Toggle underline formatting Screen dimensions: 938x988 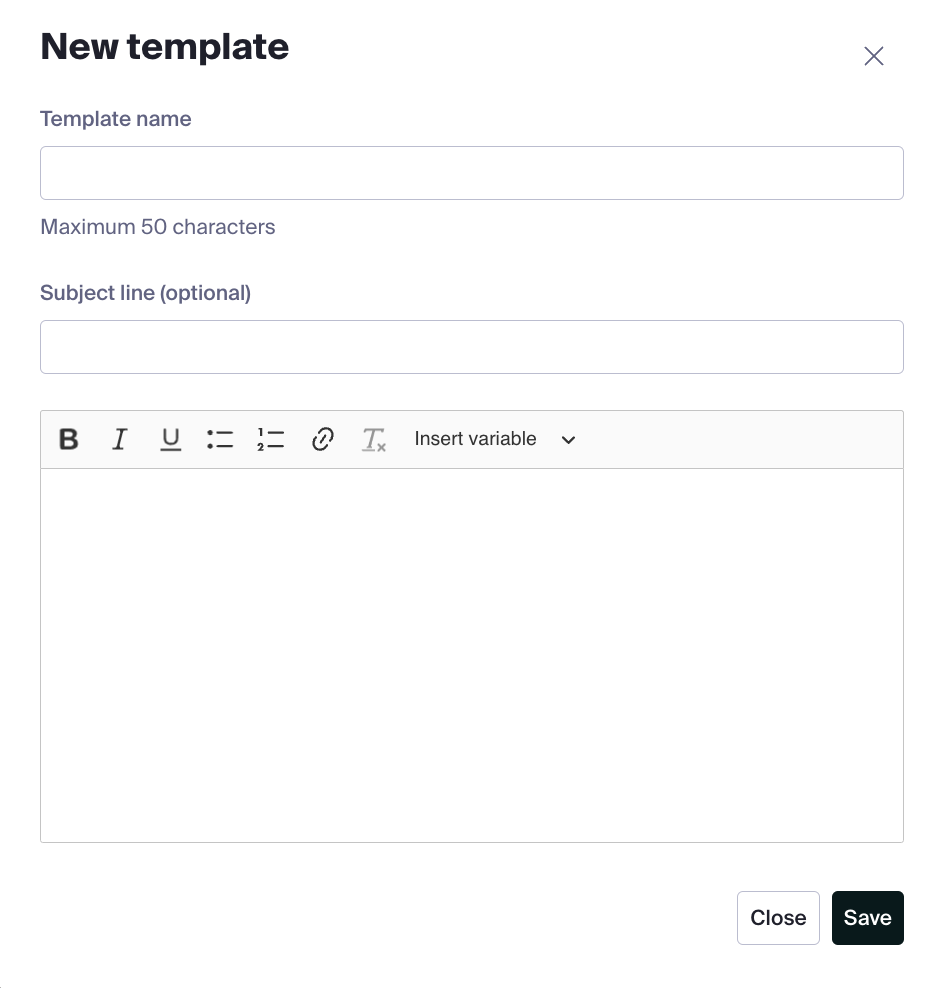(171, 439)
